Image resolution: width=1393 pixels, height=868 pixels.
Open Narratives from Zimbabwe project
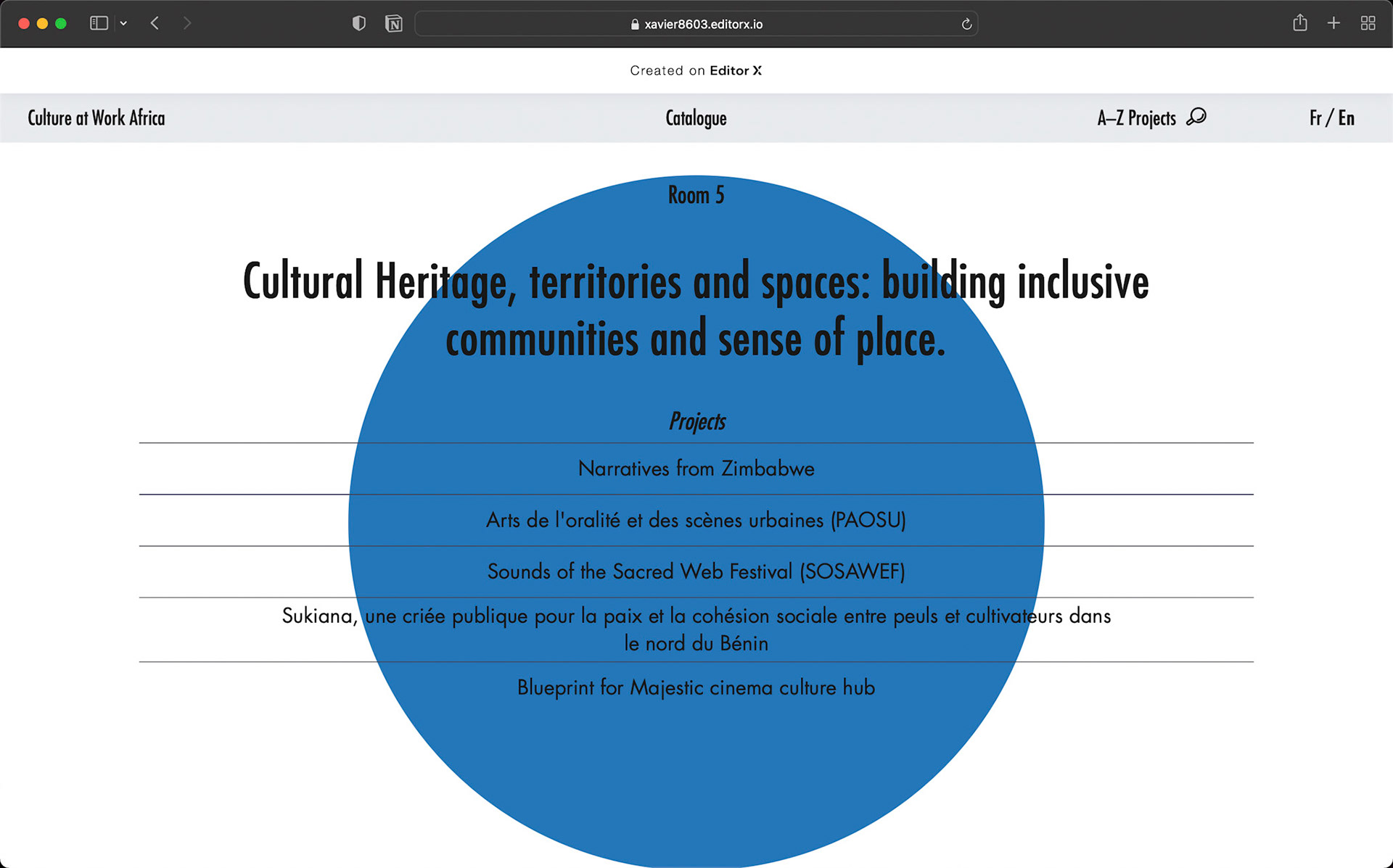click(696, 468)
